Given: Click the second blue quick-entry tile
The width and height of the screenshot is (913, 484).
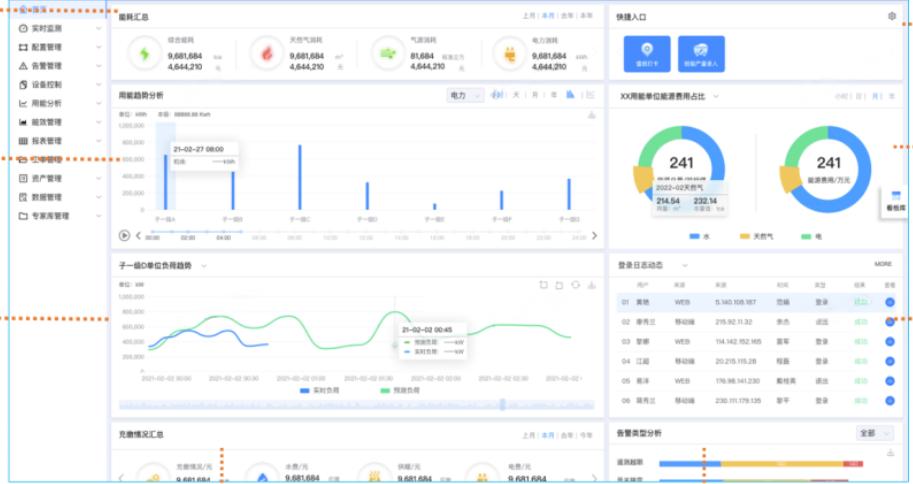Looking at the screenshot, I should 701,53.
